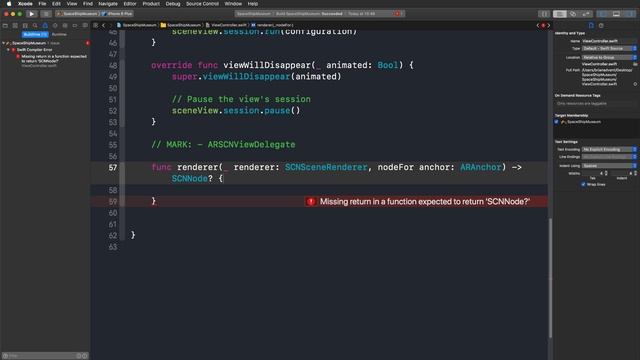Open the Debug navigator icon
This screenshot has height=360, width=640.
pos(65,25)
